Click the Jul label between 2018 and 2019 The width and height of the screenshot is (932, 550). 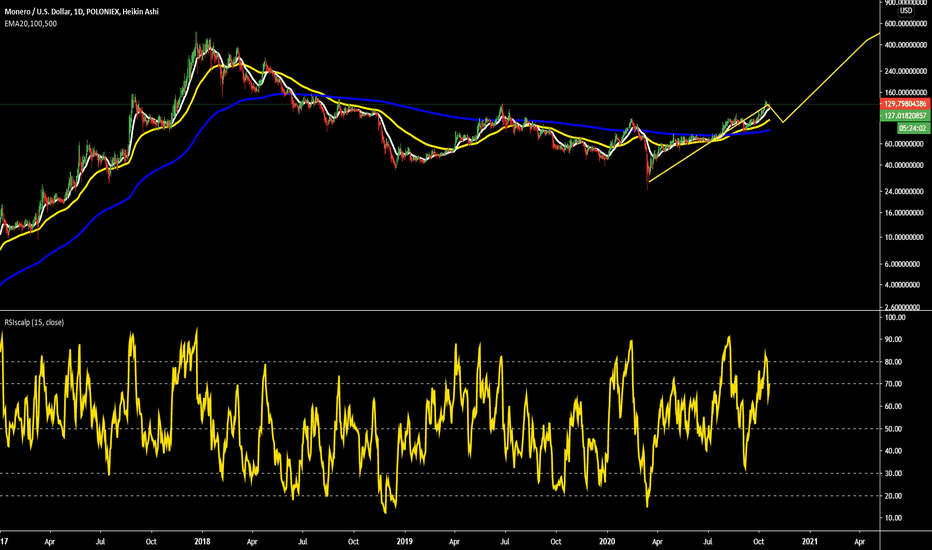pyautogui.click(x=303, y=542)
